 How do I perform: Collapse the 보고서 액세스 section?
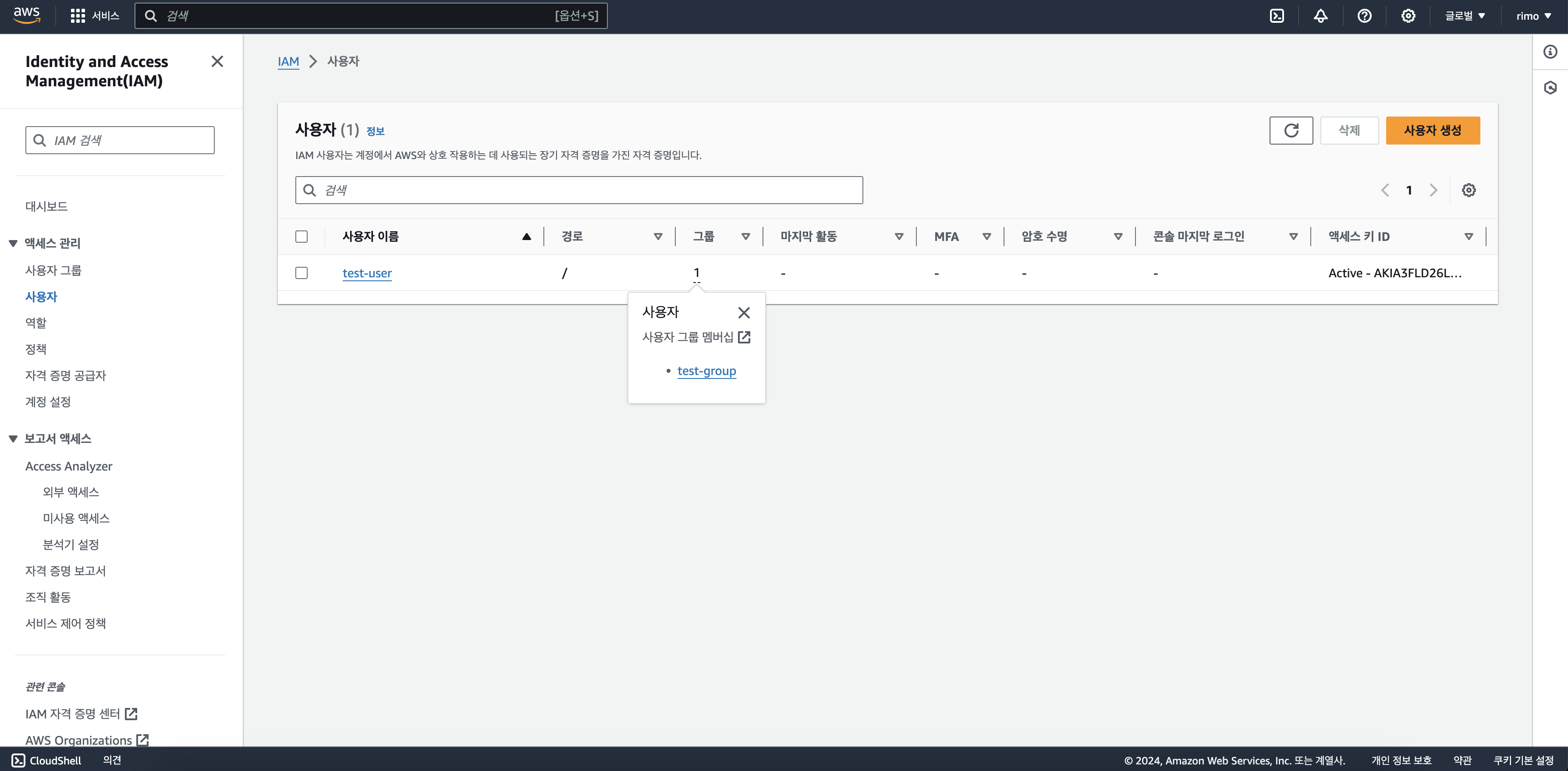pyautogui.click(x=13, y=439)
